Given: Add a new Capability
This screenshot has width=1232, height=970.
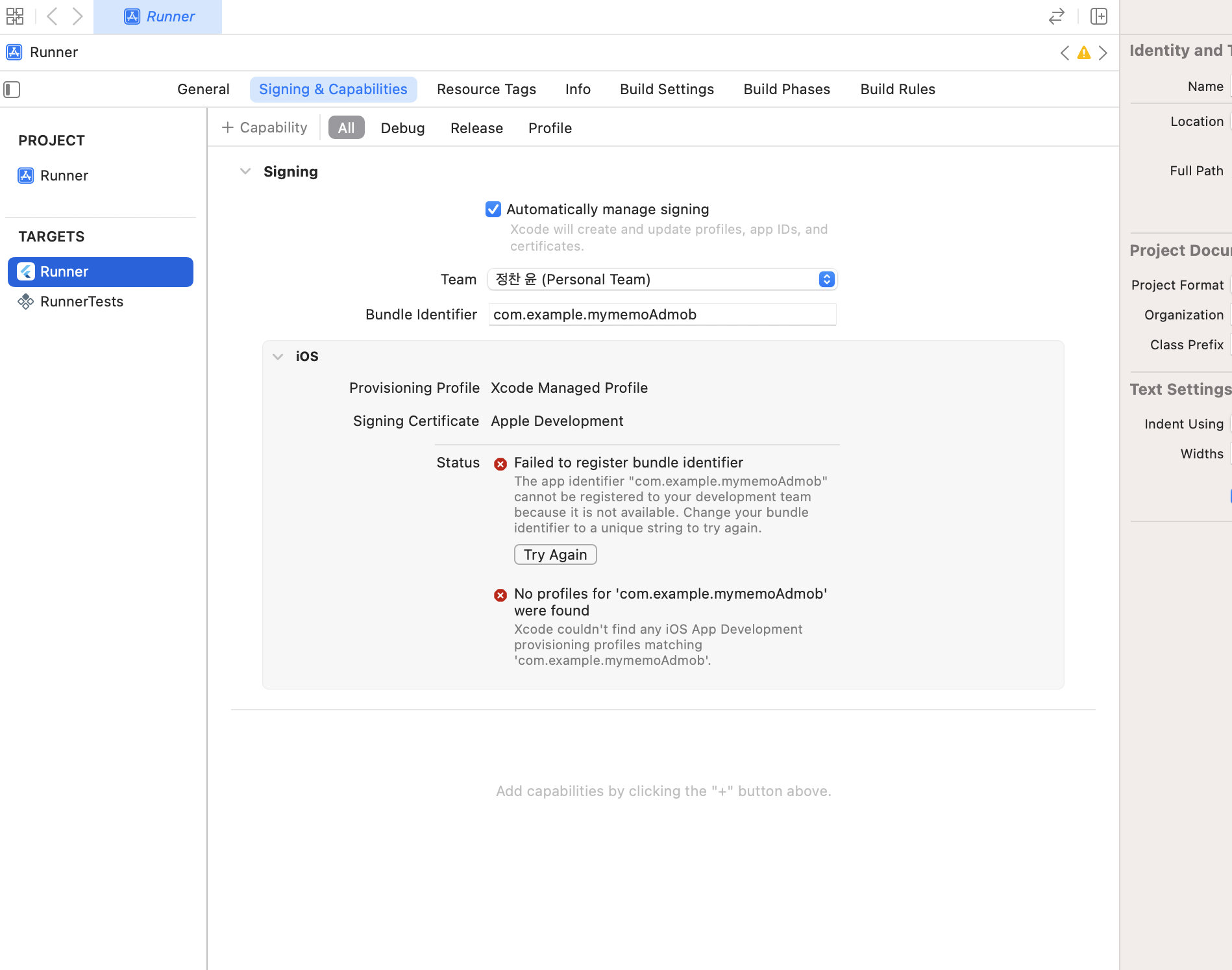Looking at the screenshot, I should tap(264, 127).
